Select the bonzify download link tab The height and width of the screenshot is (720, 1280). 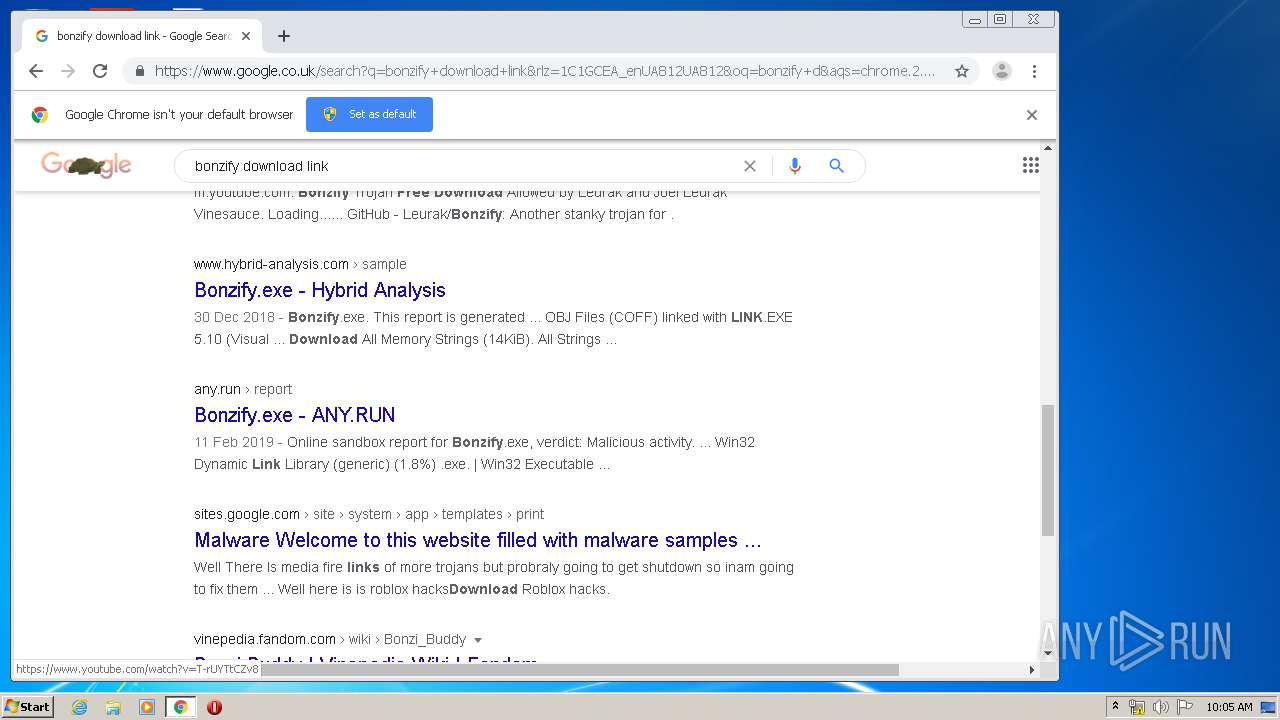coord(140,36)
